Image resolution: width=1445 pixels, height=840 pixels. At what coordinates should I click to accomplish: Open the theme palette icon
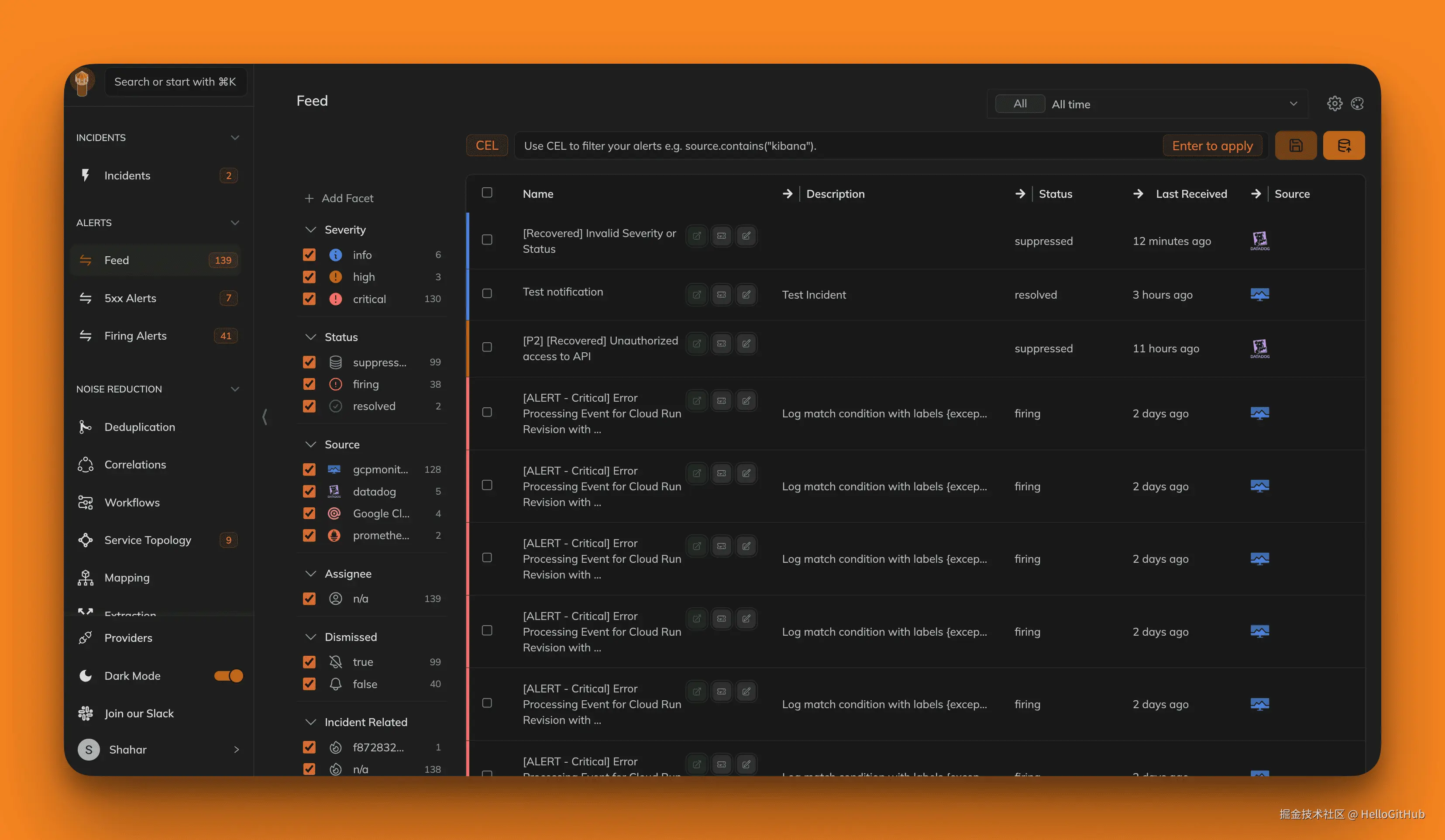(x=1357, y=103)
